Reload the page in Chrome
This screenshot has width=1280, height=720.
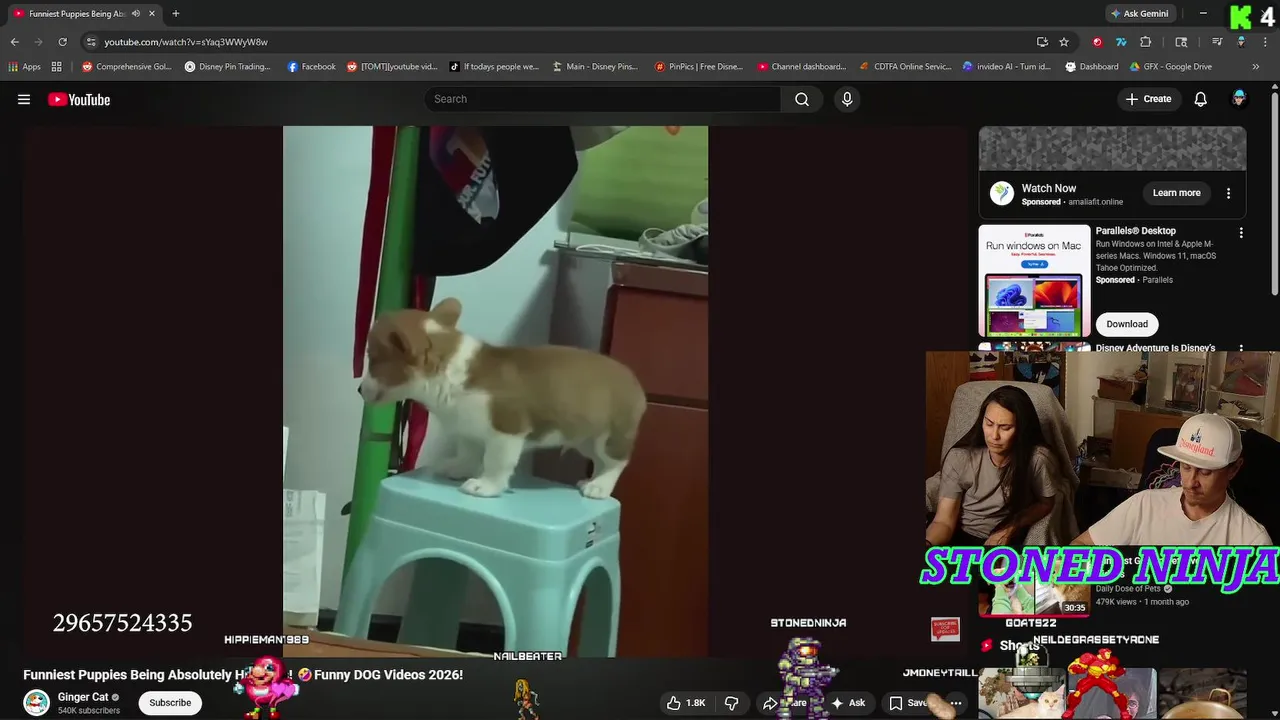pyautogui.click(x=62, y=42)
